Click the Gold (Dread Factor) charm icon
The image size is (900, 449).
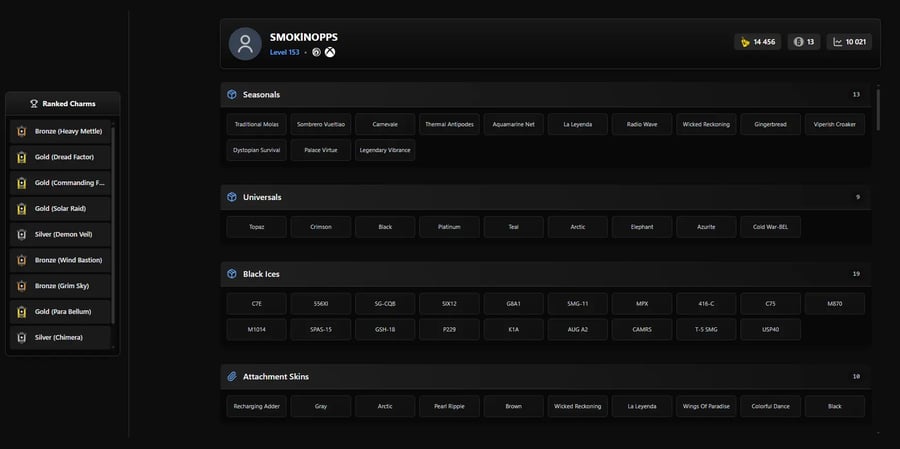[x=21, y=157]
